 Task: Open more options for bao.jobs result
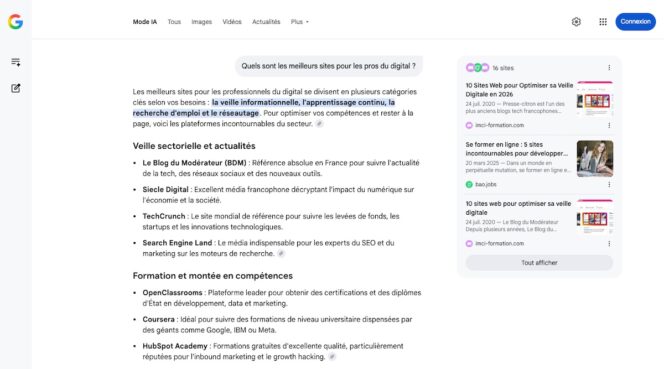click(609, 184)
